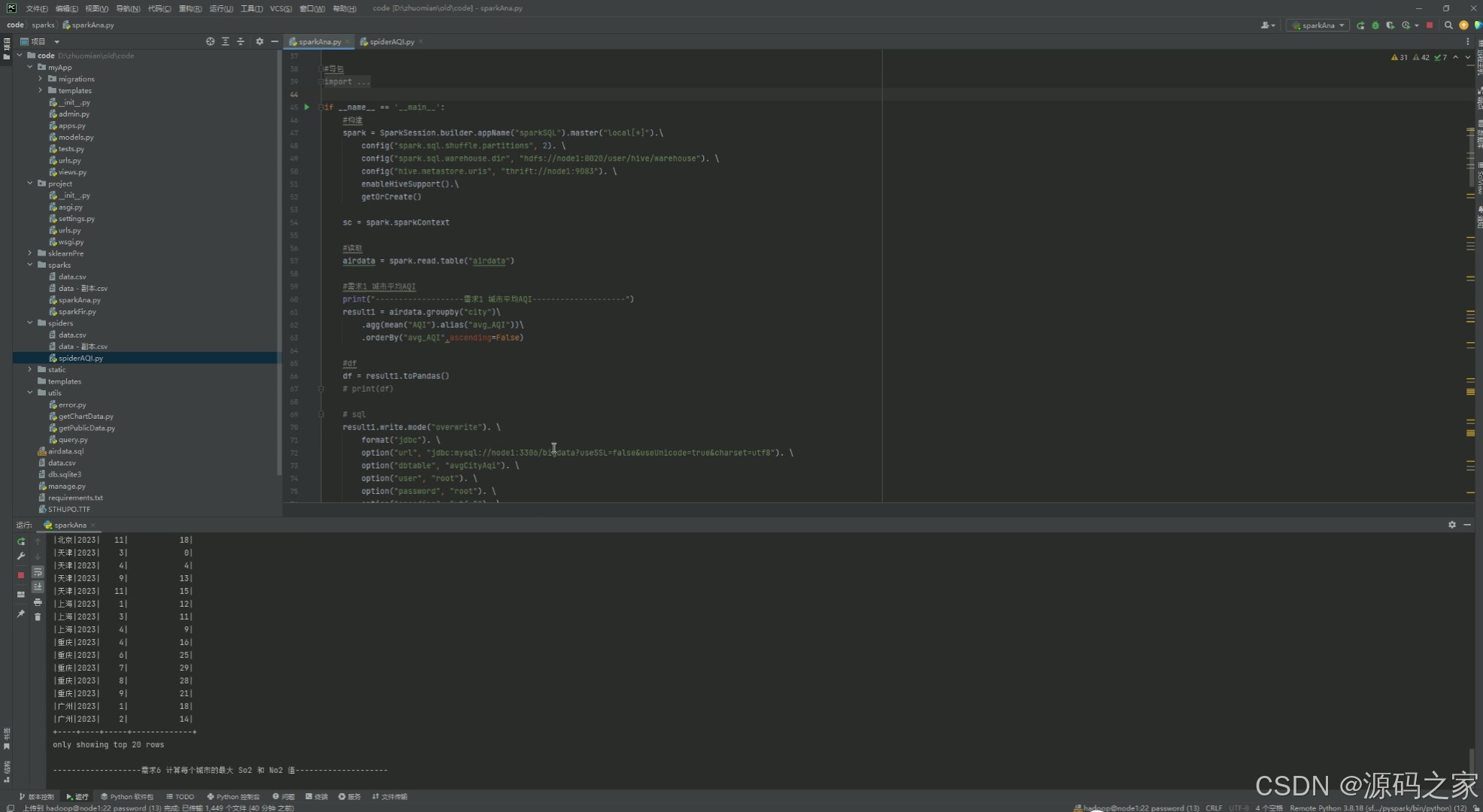
Task: Toggle scroll to end in console
Action: pos(38,586)
